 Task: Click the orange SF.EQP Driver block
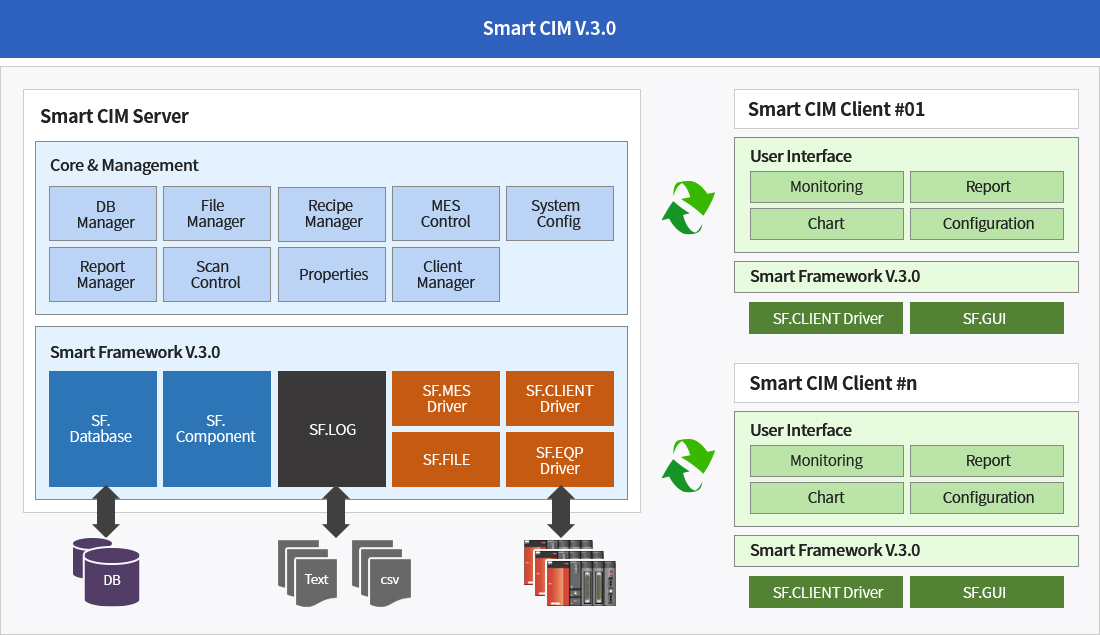pyautogui.click(x=560, y=460)
